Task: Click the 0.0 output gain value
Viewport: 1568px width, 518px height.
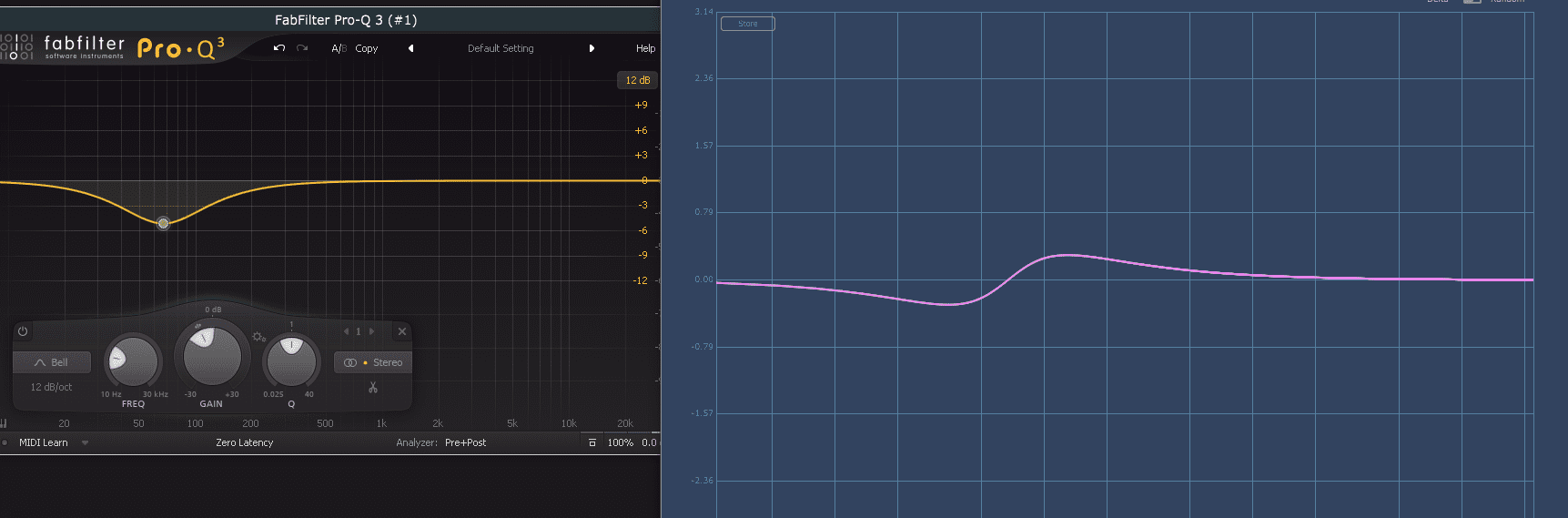Action: (649, 442)
